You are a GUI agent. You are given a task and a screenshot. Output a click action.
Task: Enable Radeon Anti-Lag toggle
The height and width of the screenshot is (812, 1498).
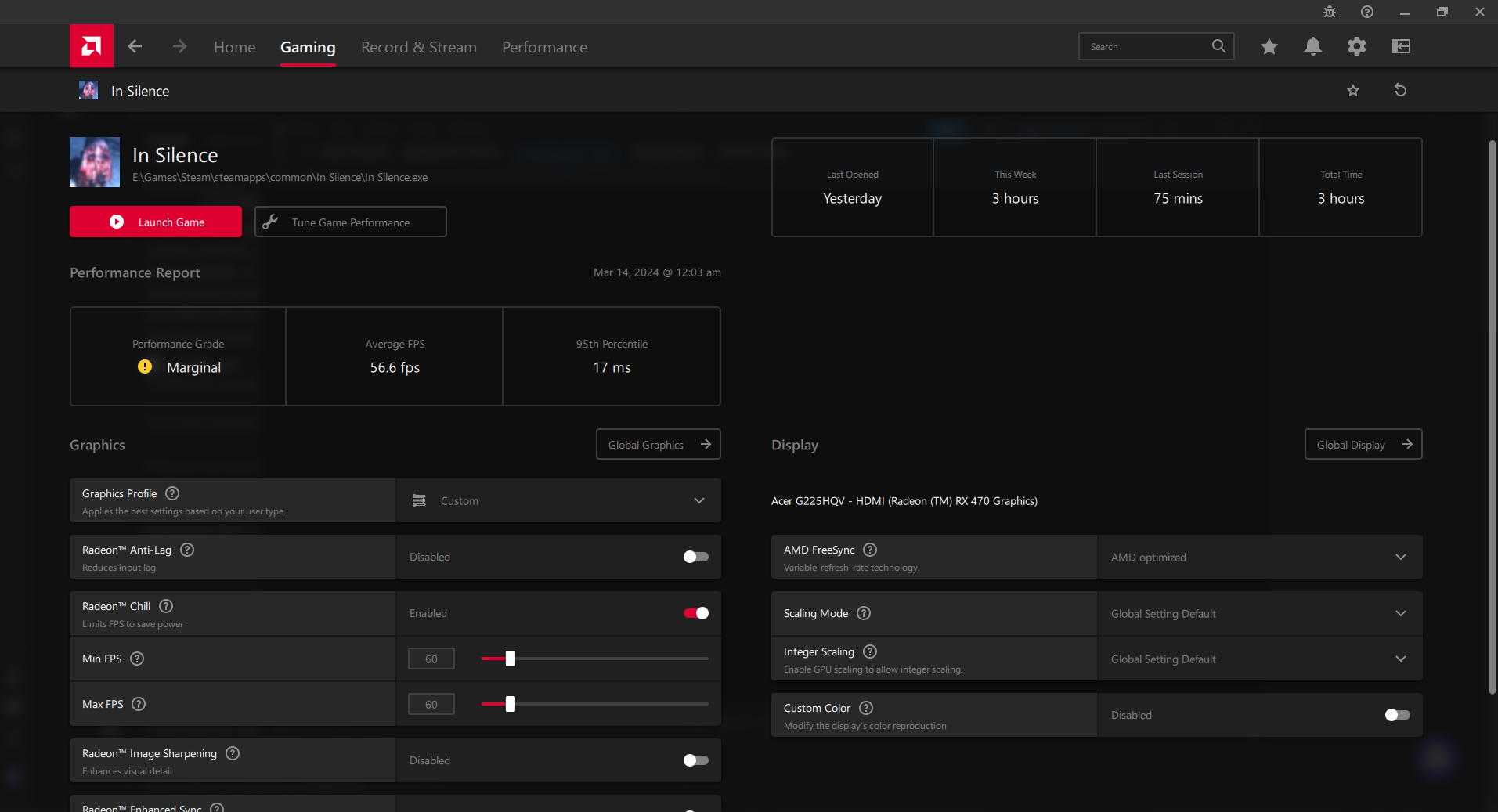tap(695, 557)
